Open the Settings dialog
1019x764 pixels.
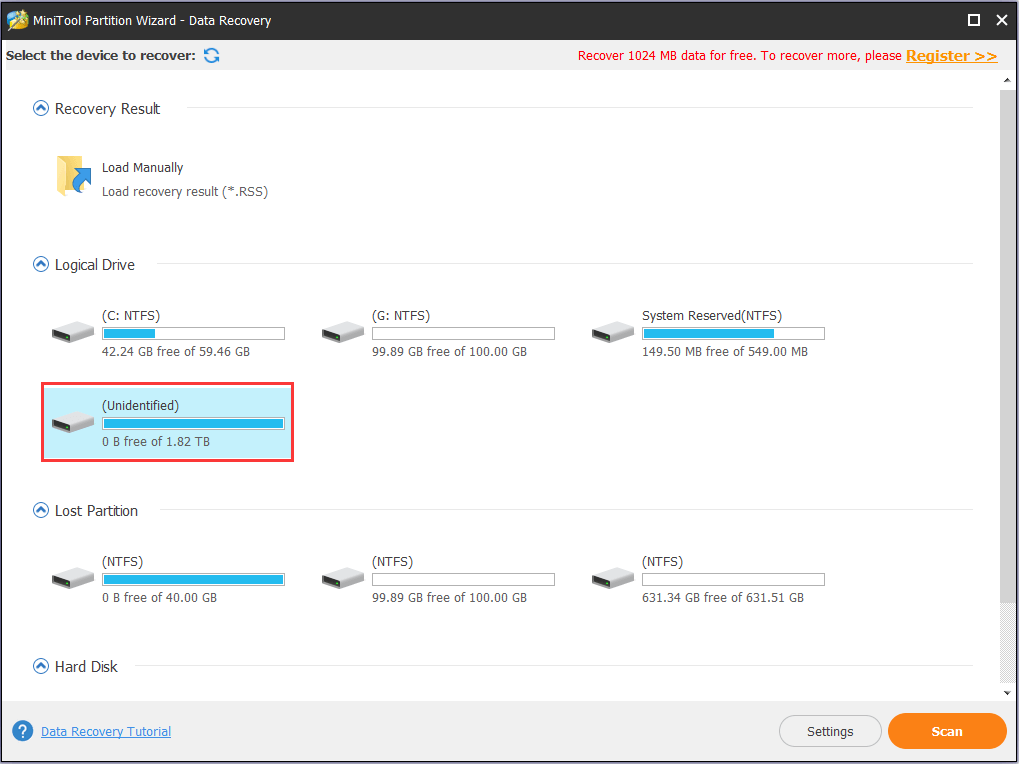coord(830,732)
